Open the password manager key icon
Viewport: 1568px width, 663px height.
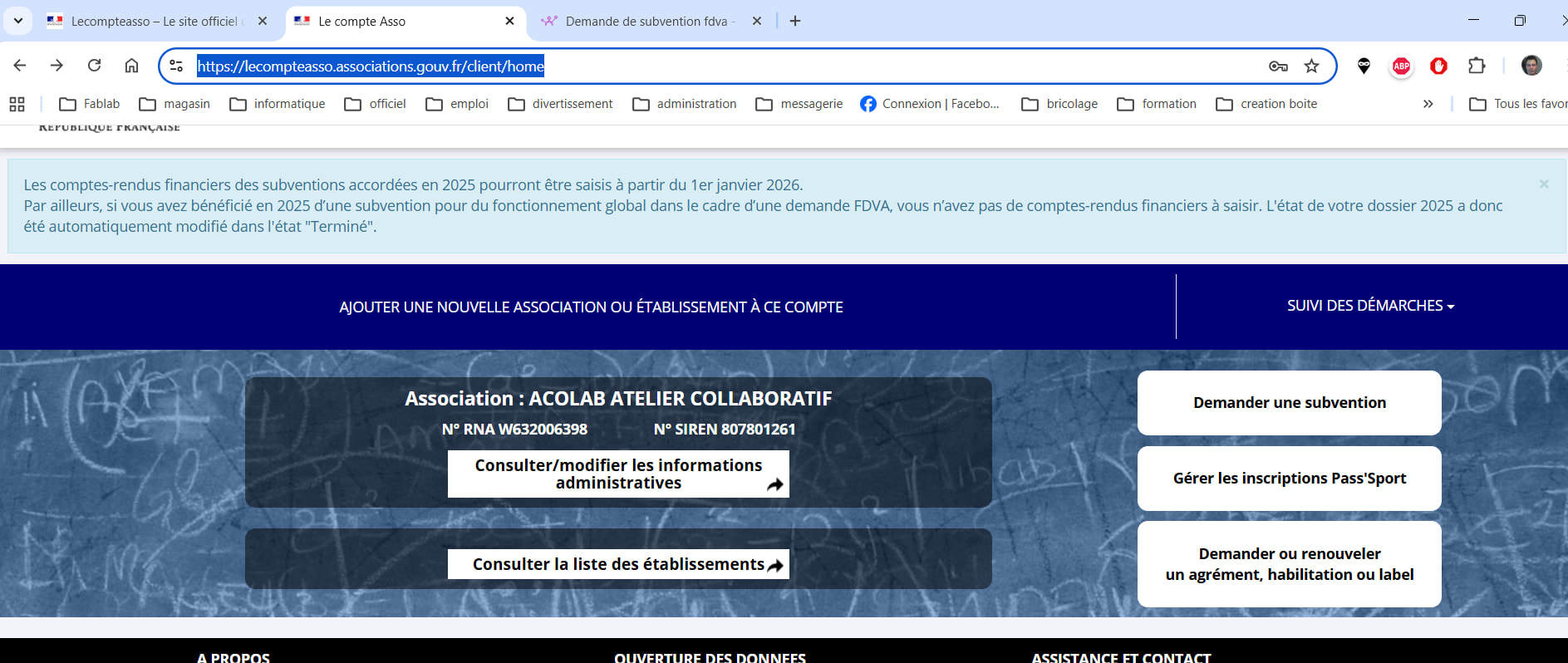click(1278, 66)
